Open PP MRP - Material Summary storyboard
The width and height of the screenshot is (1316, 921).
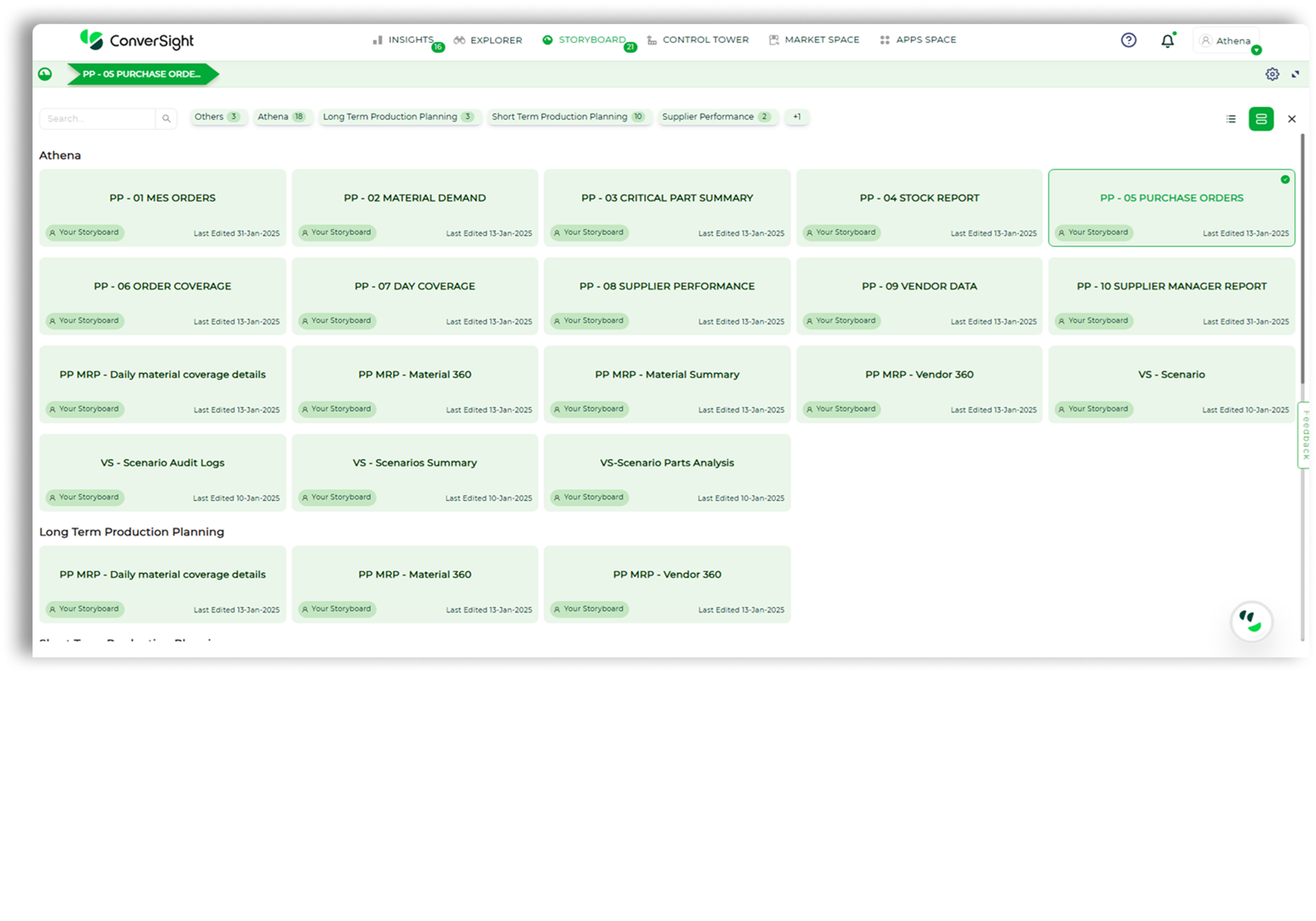tap(667, 384)
